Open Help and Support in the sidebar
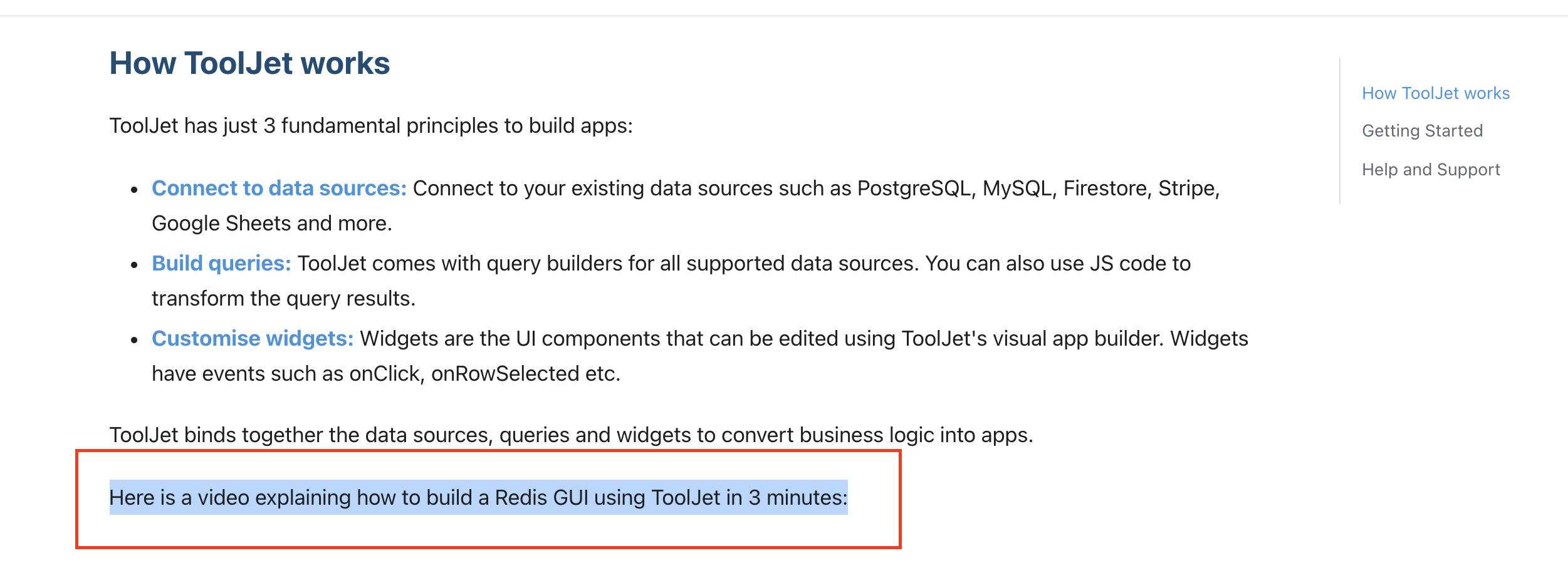 [1431, 169]
